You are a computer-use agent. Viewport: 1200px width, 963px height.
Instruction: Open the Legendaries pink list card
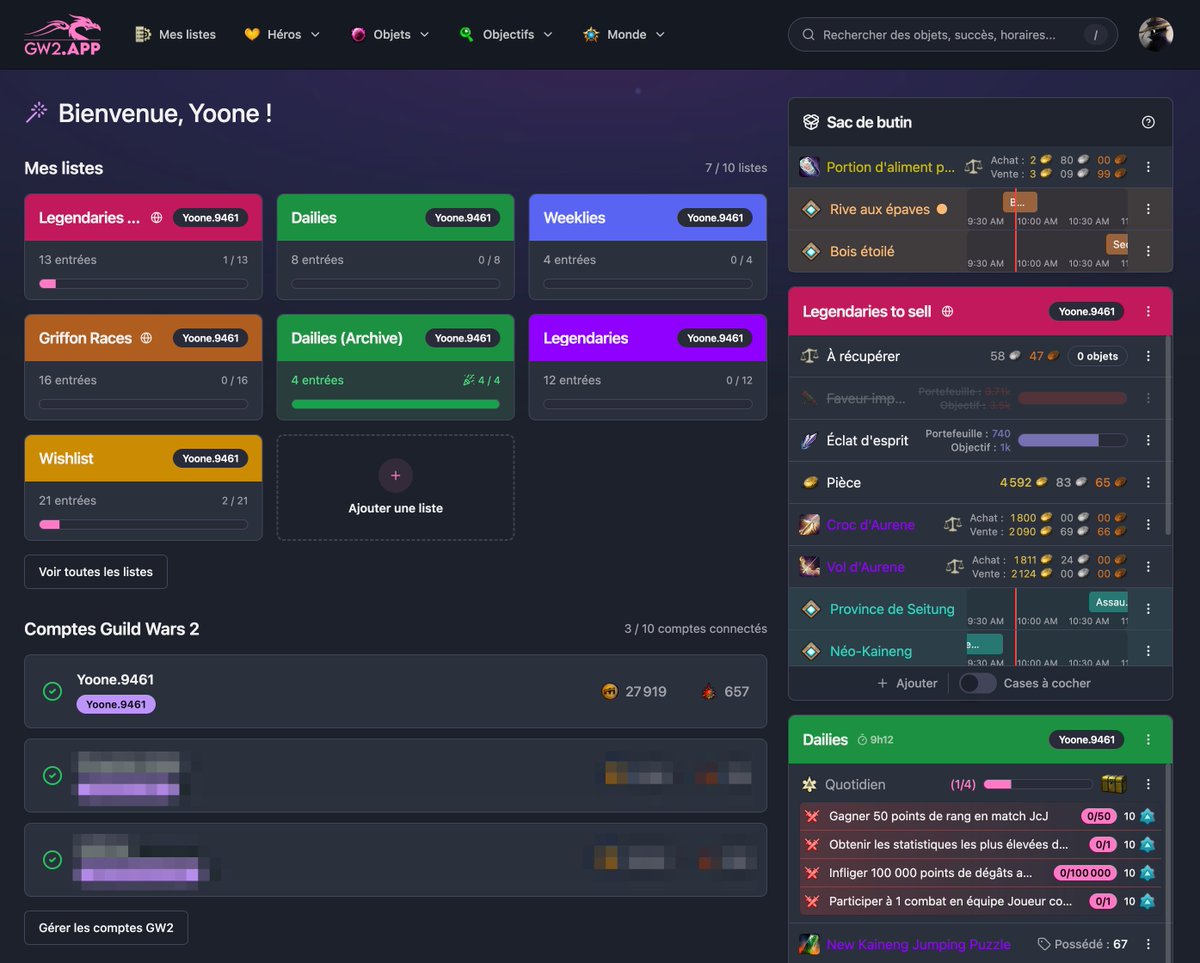[x=143, y=247]
